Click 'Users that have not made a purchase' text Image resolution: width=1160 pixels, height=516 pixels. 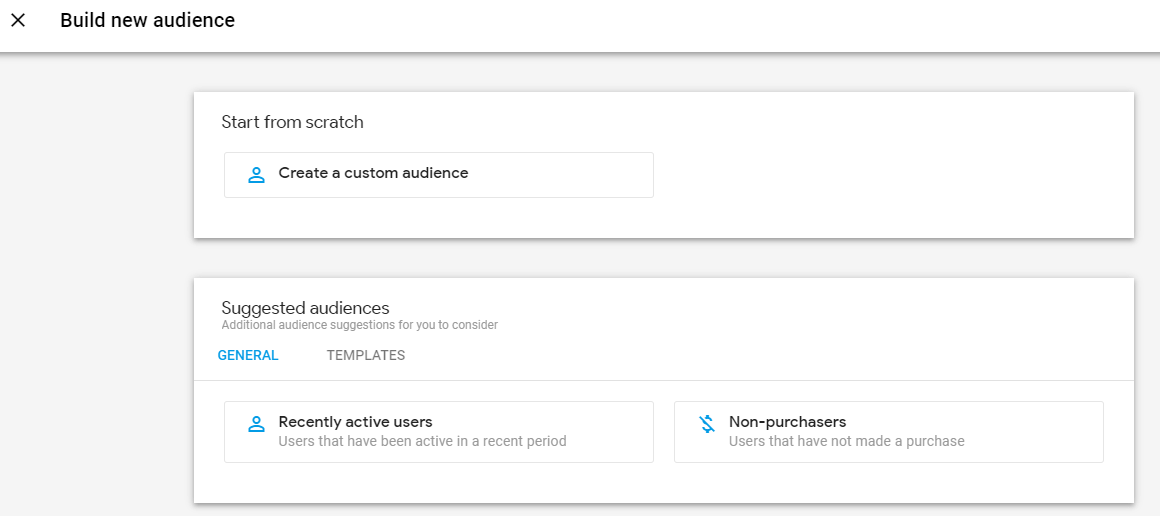(846, 441)
